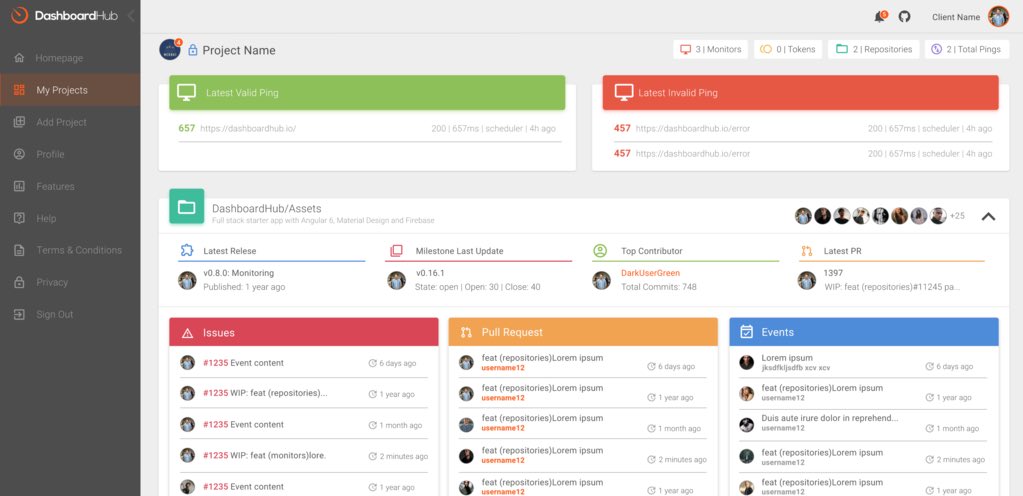Click the Issues warning triangle icon
This screenshot has height=496, width=1023.
coord(187,333)
